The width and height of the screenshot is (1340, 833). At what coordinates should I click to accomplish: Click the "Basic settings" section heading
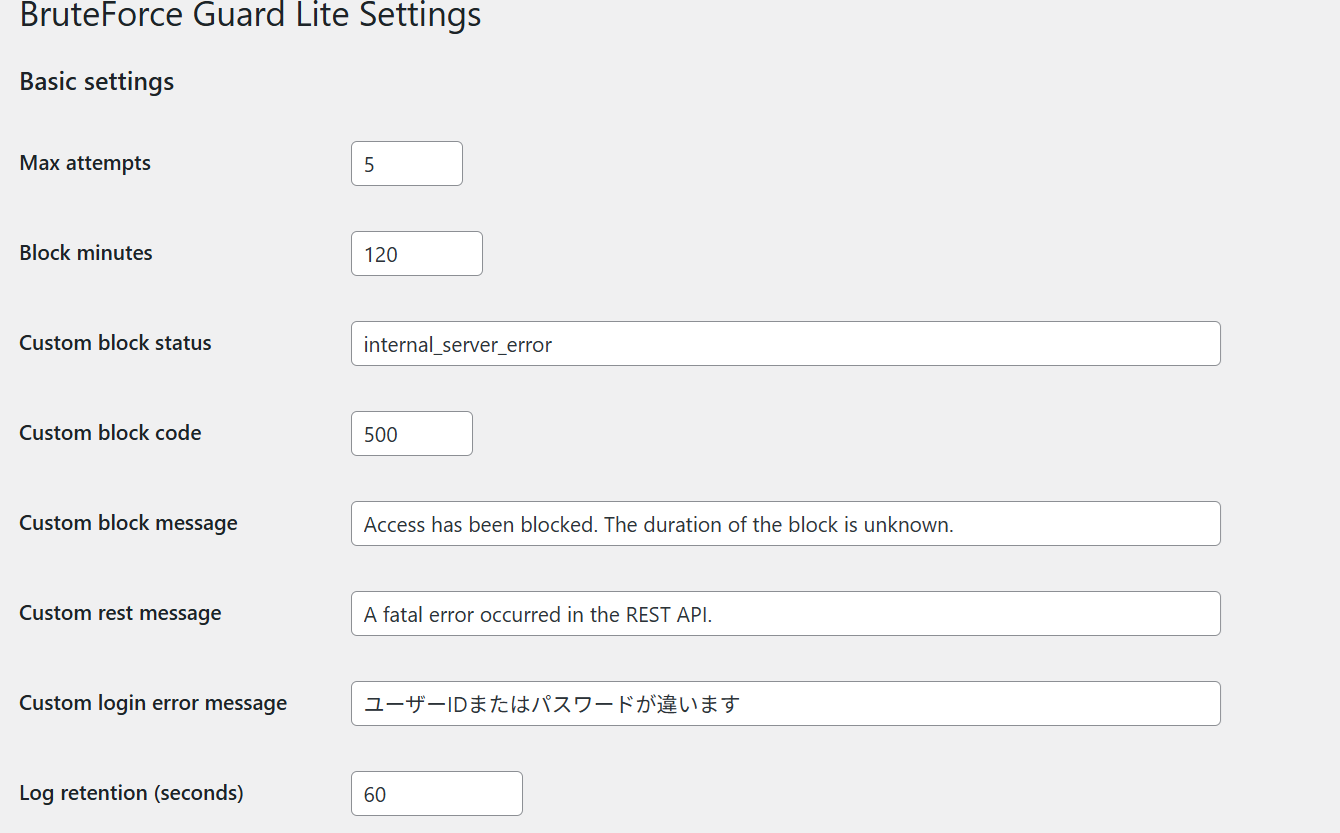(97, 82)
